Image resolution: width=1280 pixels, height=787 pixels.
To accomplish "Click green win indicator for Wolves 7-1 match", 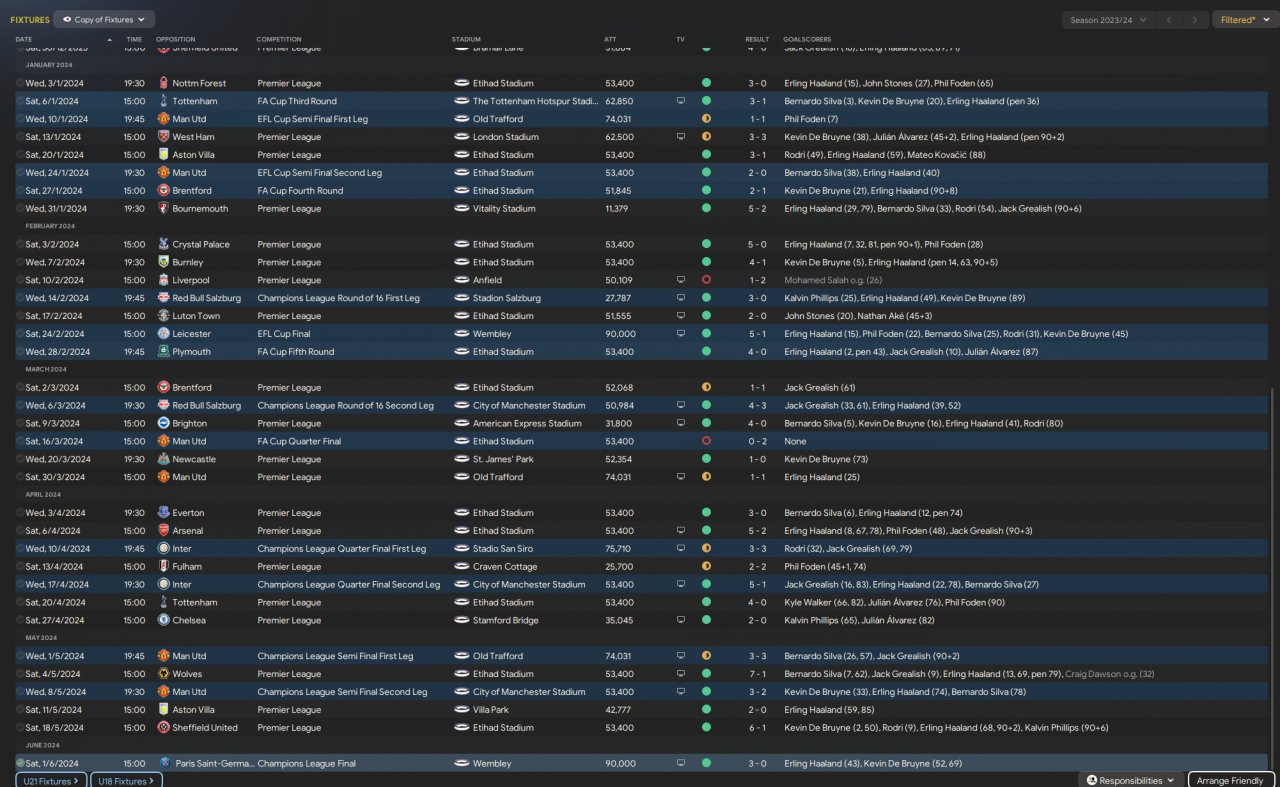I will click(x=706, y=674).
